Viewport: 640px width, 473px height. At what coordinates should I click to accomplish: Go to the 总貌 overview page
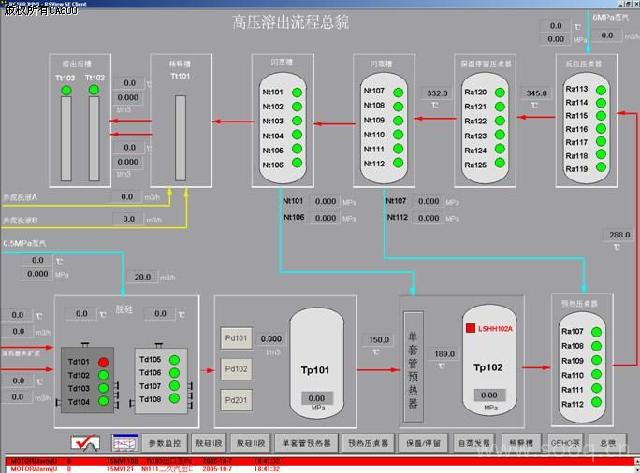point(606,441)
